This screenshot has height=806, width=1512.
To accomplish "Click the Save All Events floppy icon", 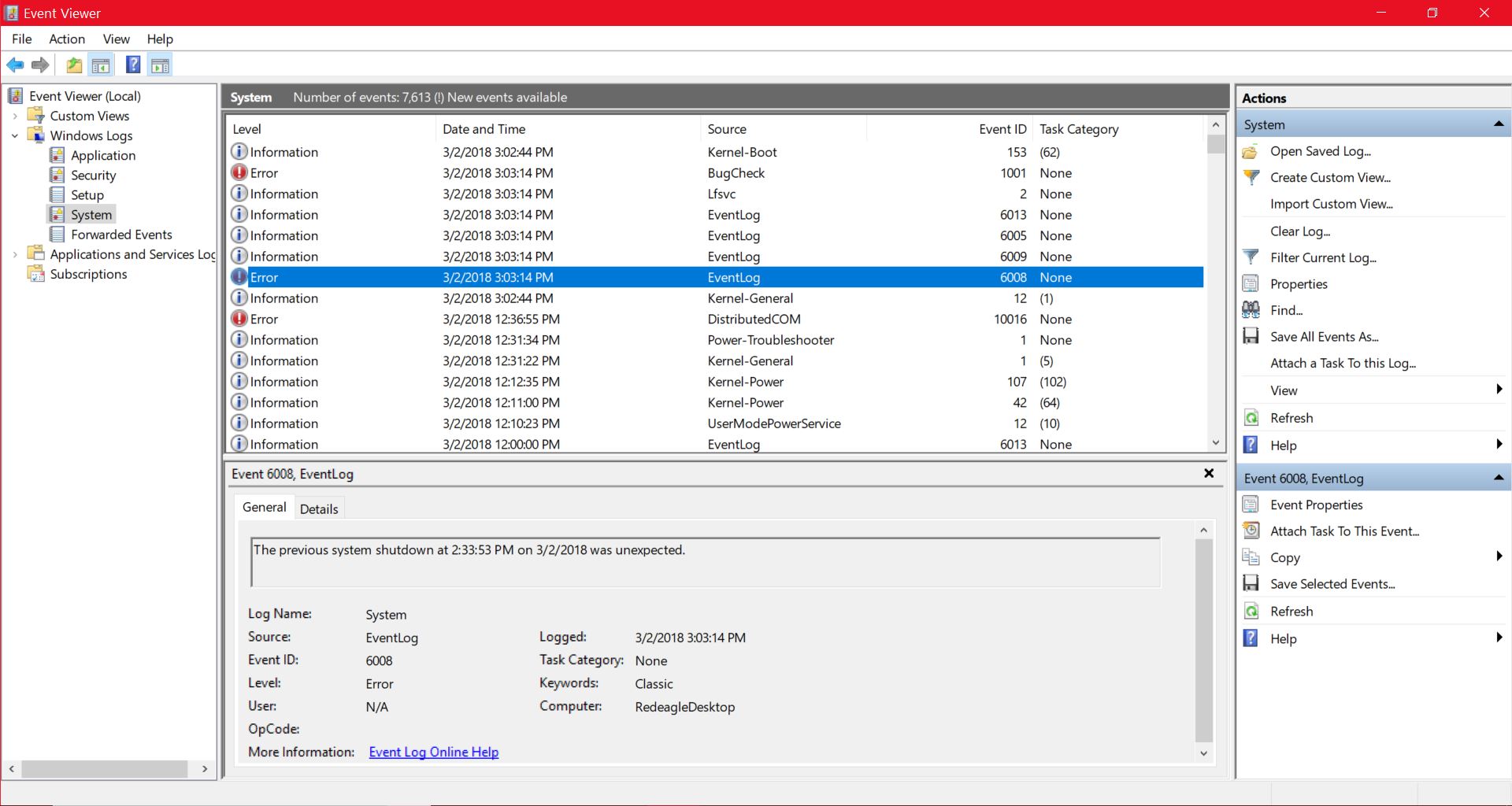I will pos(1251,336).
